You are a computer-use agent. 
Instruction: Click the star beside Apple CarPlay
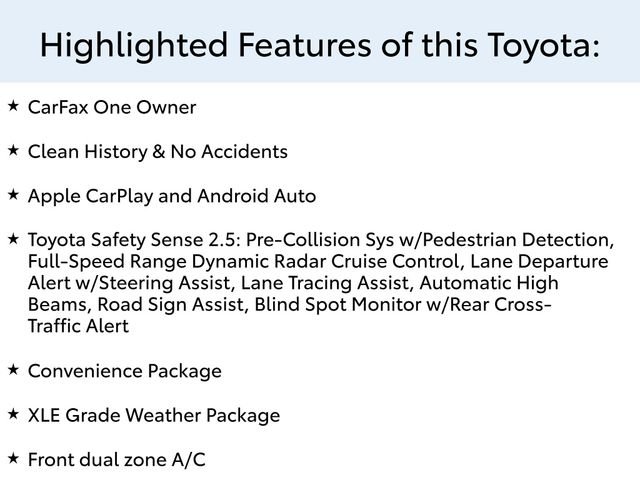tap(13, 195)
